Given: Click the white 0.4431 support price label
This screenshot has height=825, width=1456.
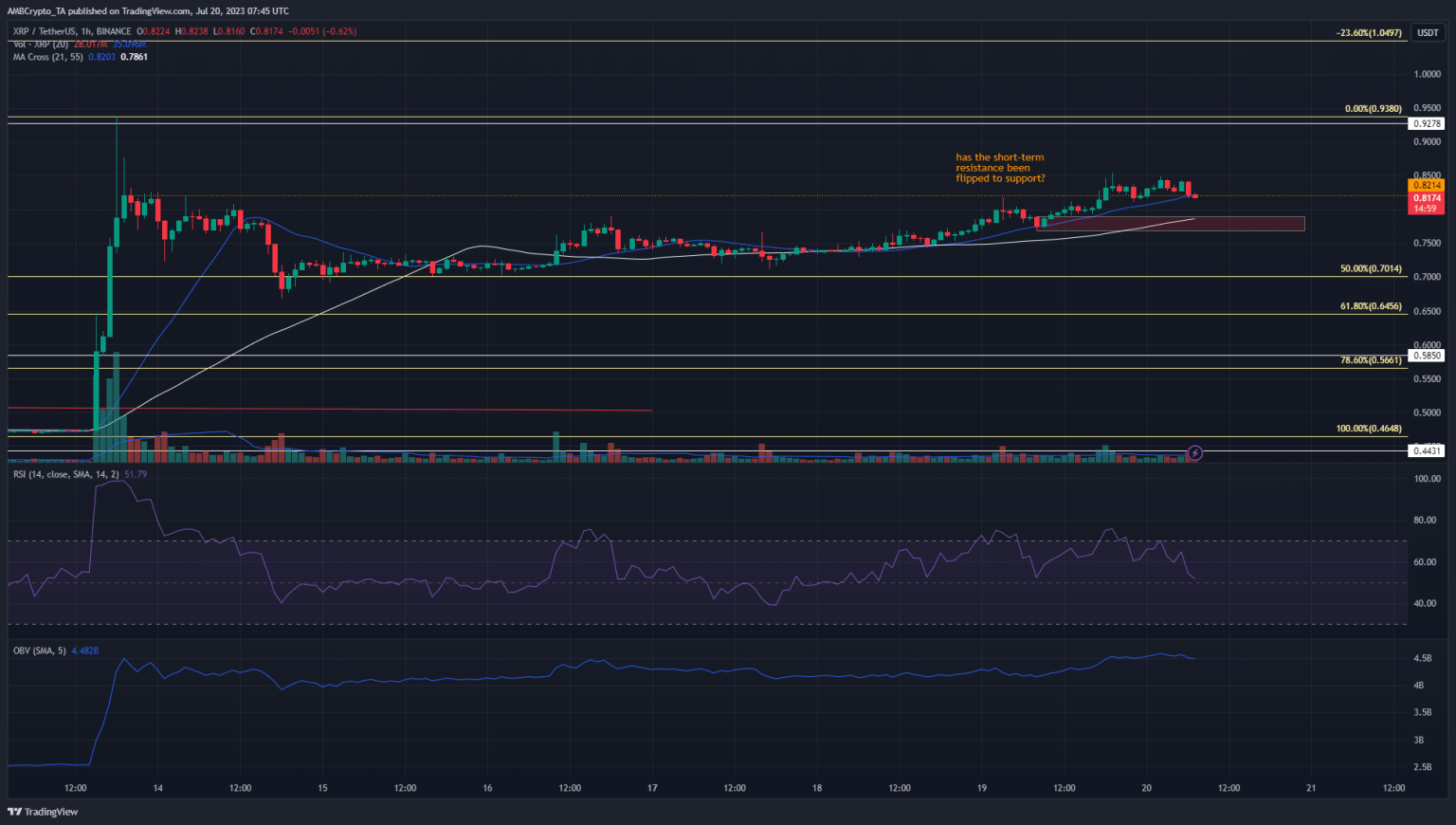Looking at the screenshot, I should (x=1427, y=452).
